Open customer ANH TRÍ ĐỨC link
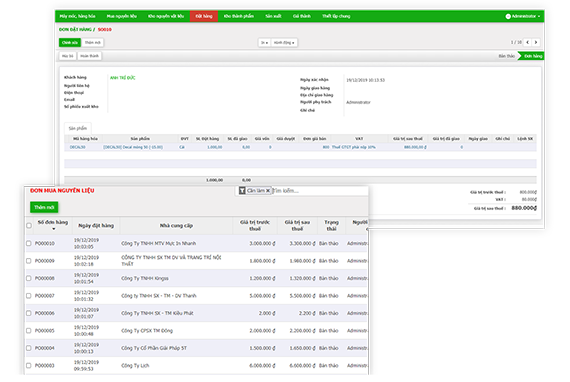The height and width of the screenshot is (382, 570). pyautogui.click(x=123, y=78)
